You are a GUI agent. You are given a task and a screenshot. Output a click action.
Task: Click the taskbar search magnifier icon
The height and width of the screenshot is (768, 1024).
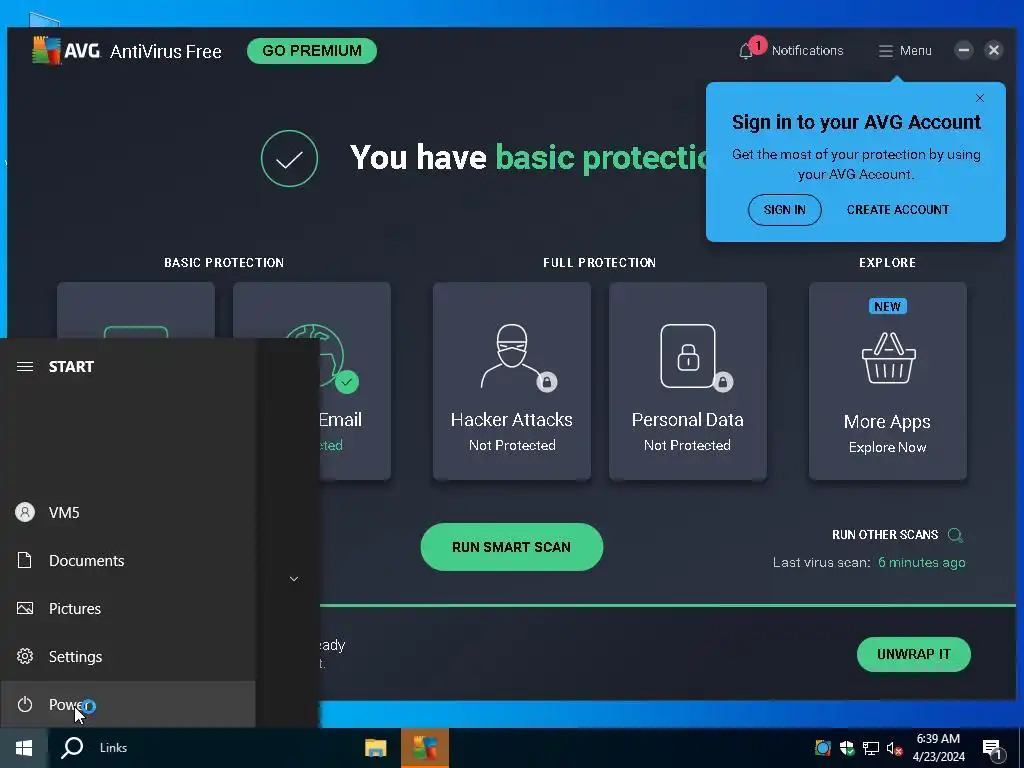click(72, 748)
